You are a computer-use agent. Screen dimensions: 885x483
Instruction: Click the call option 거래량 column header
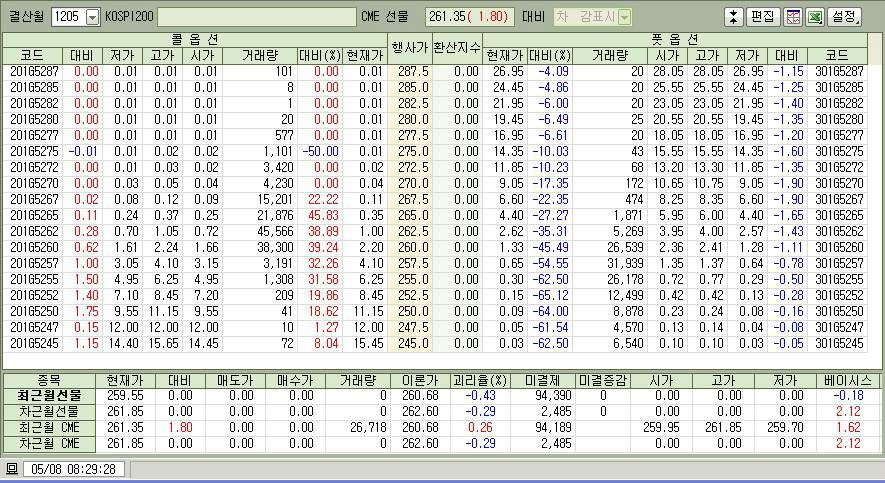coord(266,55)
